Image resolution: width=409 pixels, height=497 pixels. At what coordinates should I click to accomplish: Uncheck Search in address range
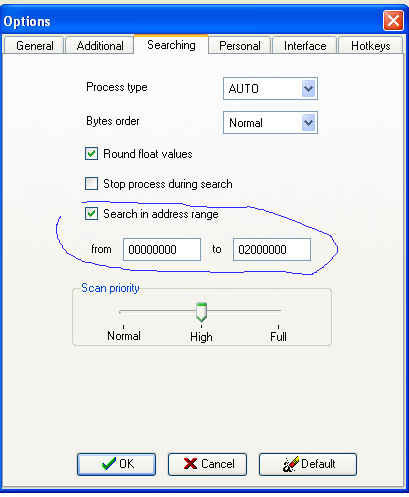(x=91, y=213)
